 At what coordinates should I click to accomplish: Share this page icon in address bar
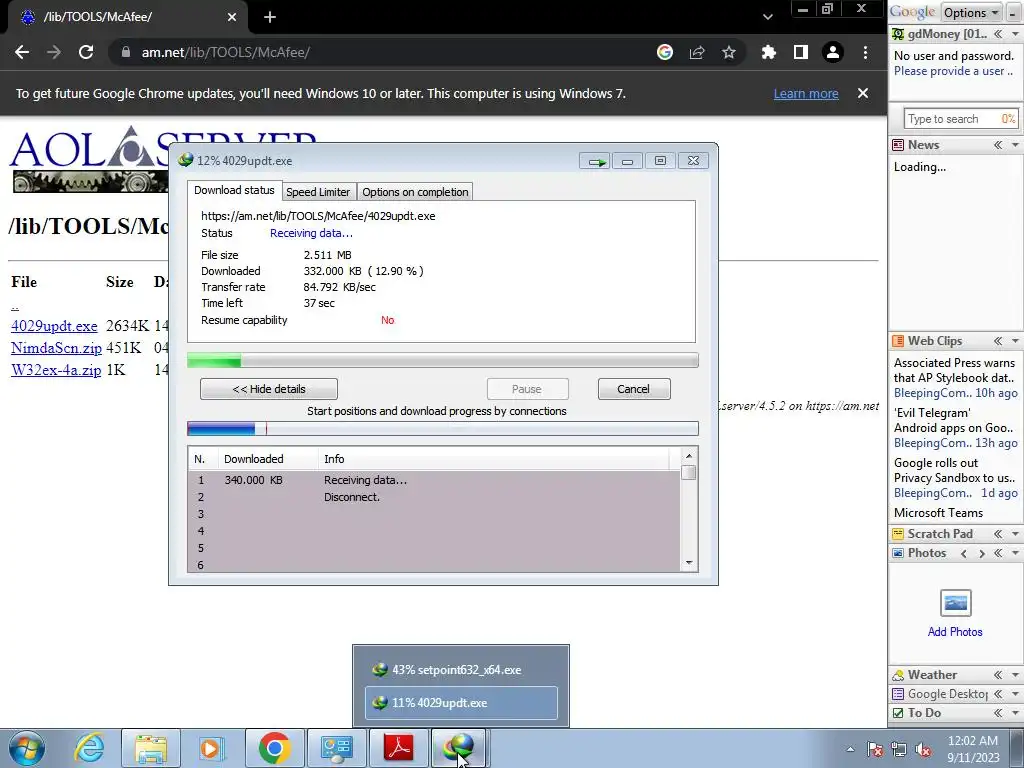pos(697,52)
